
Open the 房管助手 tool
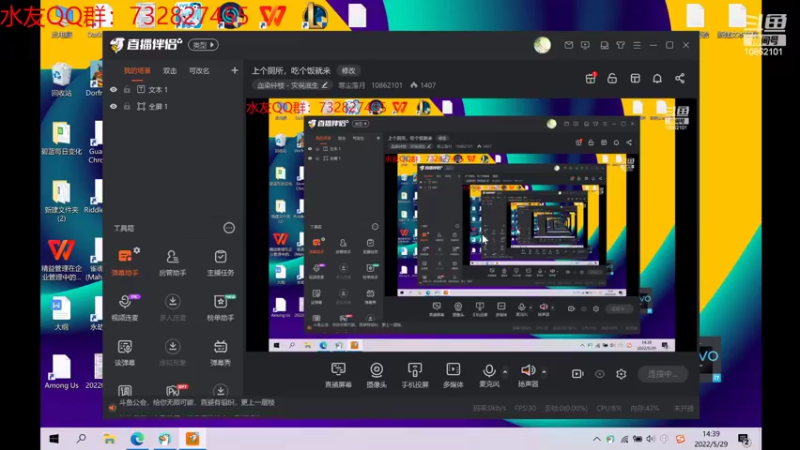pyautogui.click(x=172, y=262)
